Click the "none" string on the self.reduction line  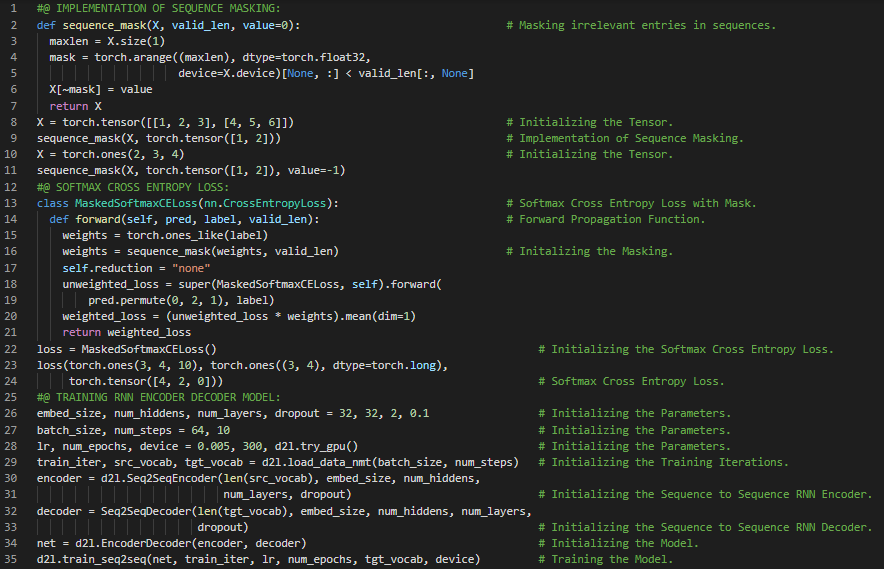pyautogui.click(x=194, y=268)
